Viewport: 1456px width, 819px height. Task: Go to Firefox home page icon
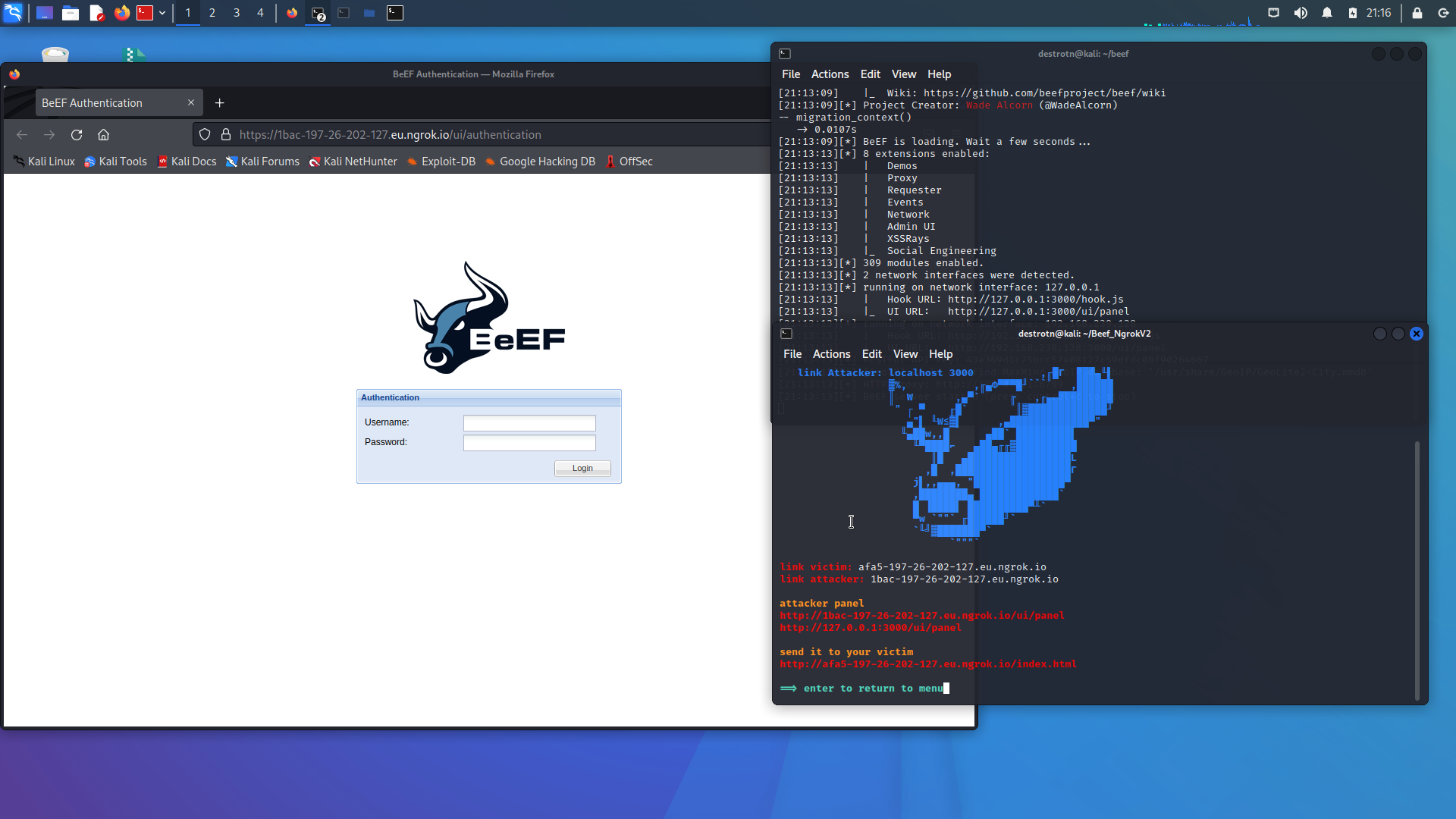104,134
